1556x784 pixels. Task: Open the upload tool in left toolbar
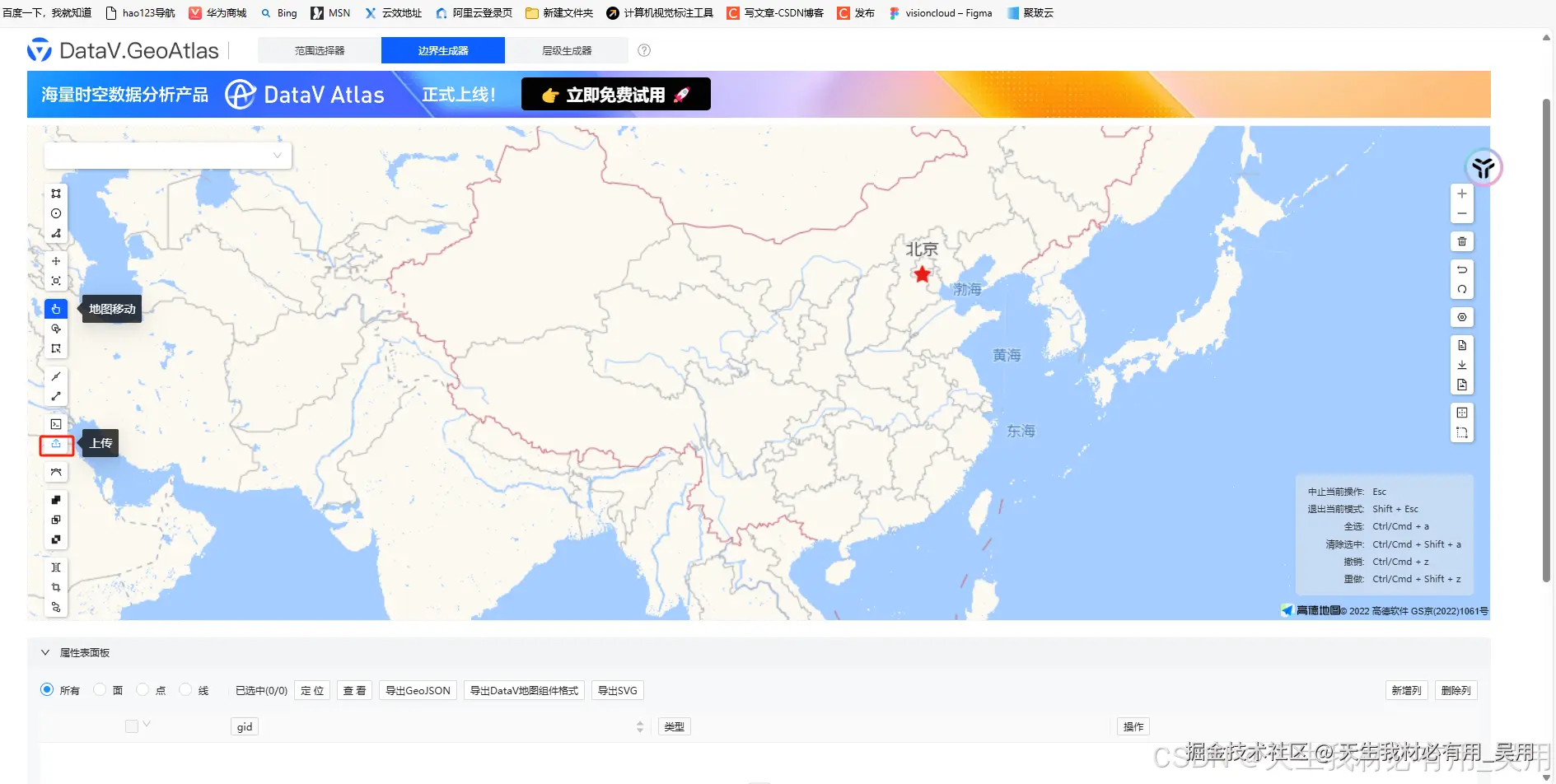pos(56,445)
